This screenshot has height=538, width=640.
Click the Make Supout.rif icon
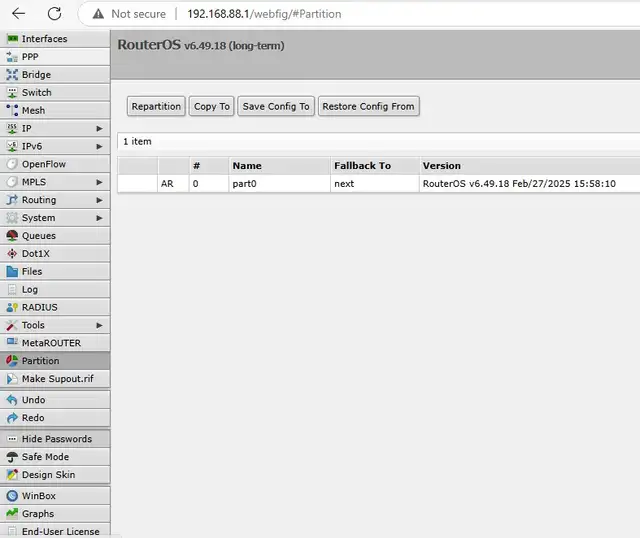[12, 379]
